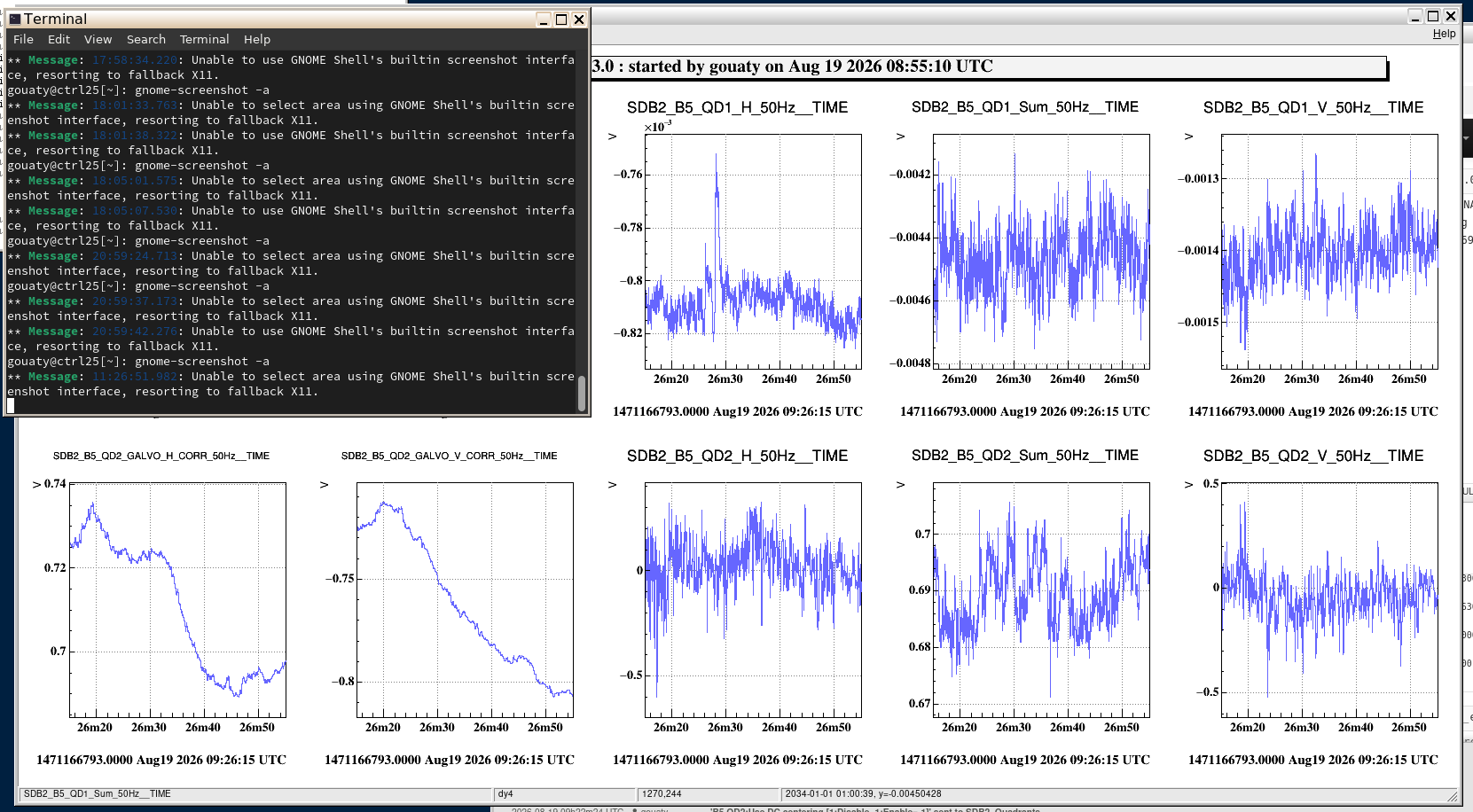Click status bar field showing dy4

(565, 794)
